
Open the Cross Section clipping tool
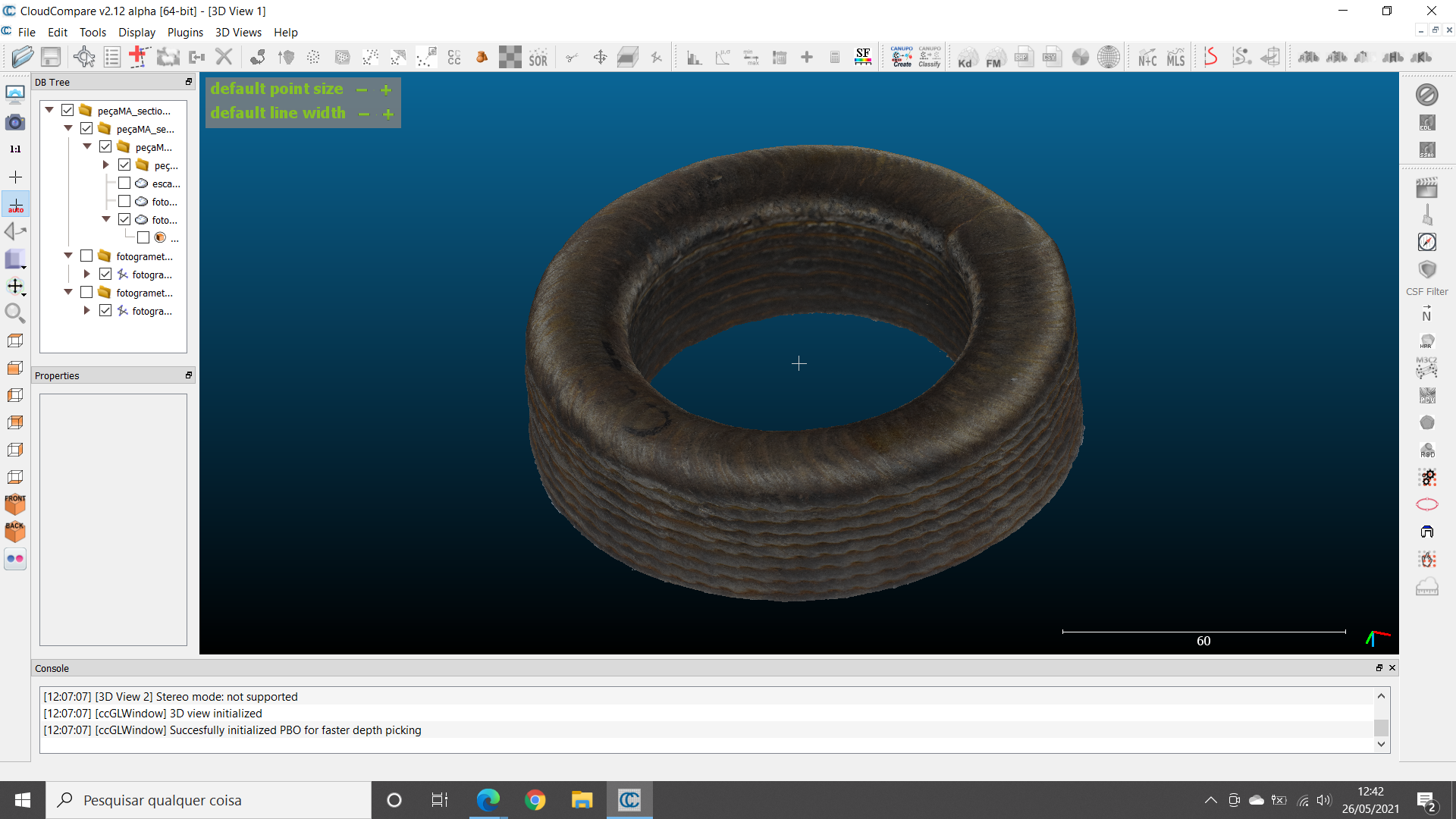tap(628, 57)
